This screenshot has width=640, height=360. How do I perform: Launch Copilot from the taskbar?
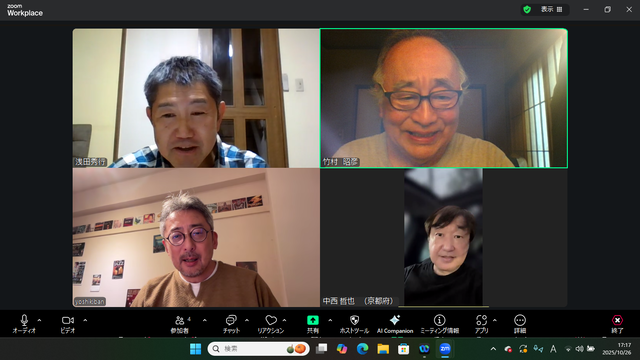(342, 349)
